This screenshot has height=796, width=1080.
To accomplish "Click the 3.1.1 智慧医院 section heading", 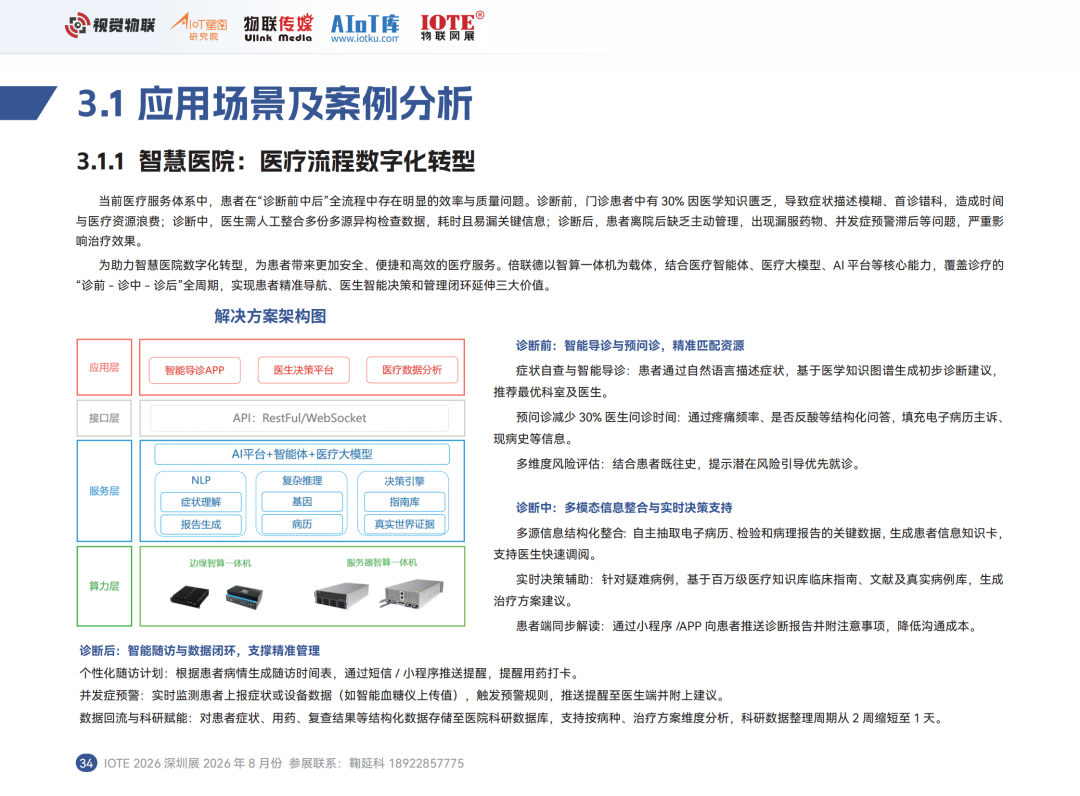I will (x=276, y=161).
